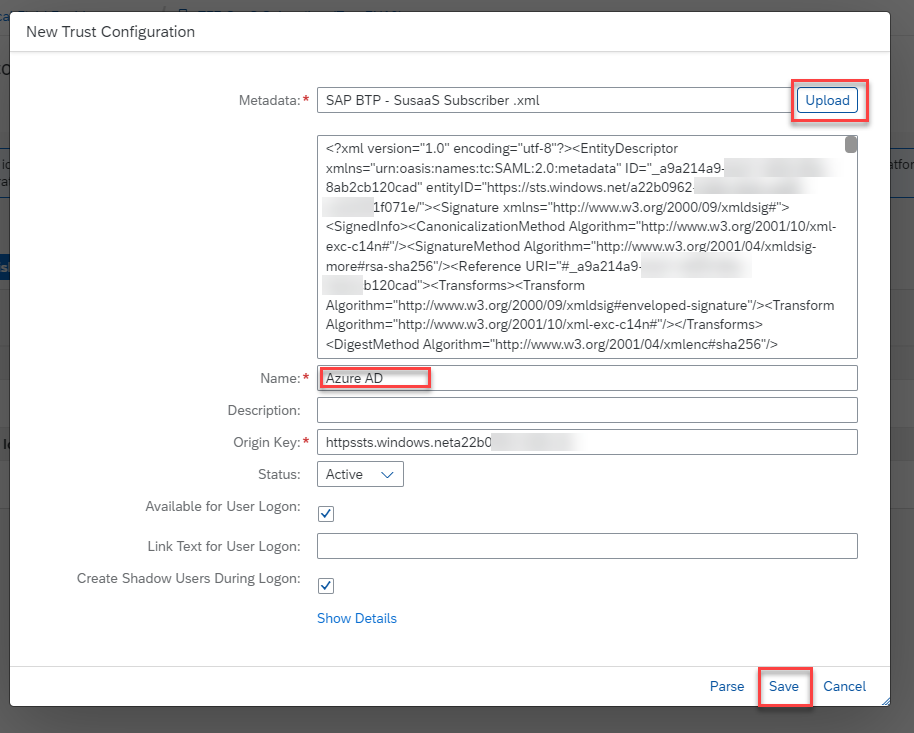914x733 pixels.
Task: Click the Available for User Logon label
Action: click(x=223, y=506)
